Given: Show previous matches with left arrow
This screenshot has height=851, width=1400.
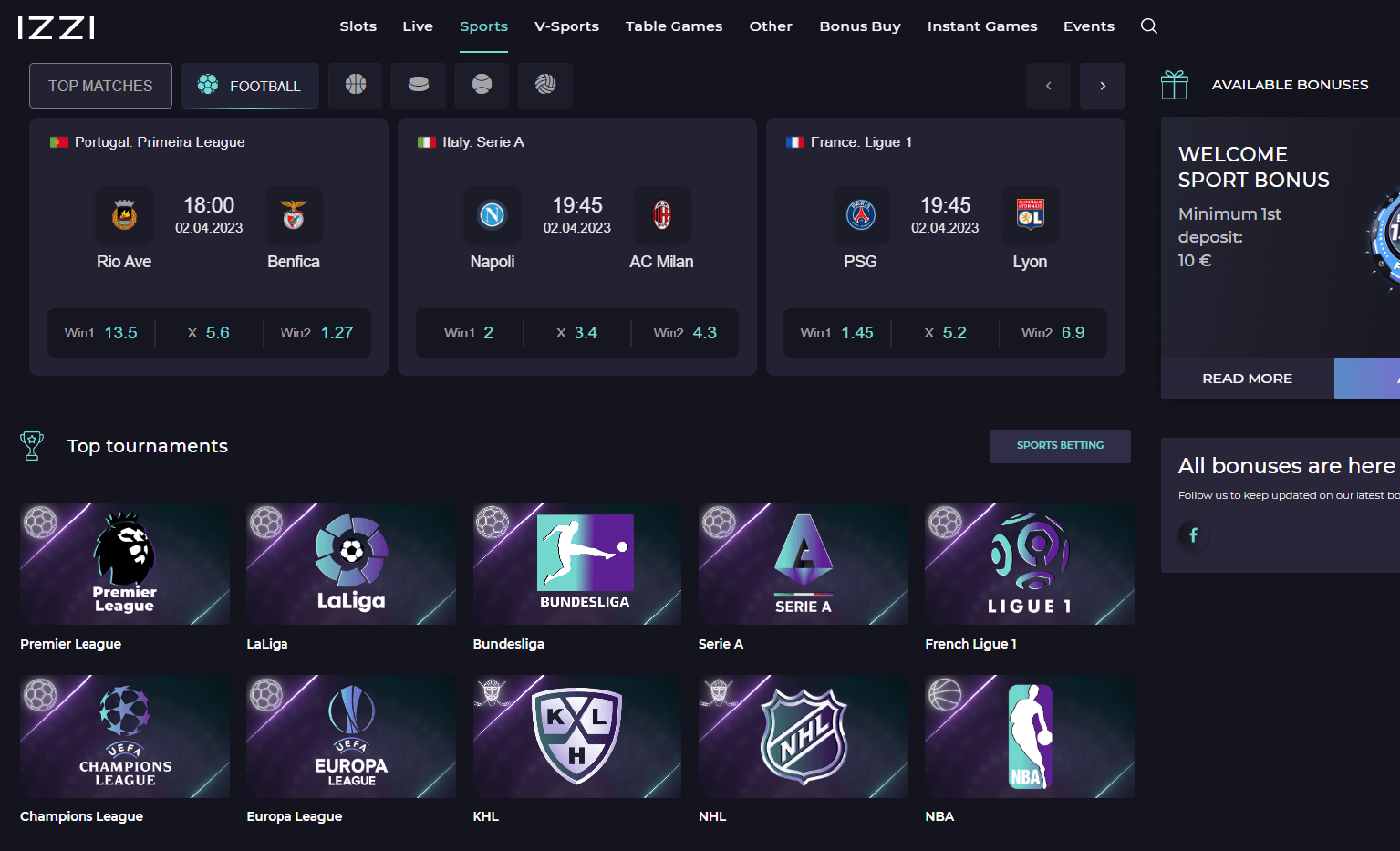Looking at the screenshot, I should [x=1048, y=86].
